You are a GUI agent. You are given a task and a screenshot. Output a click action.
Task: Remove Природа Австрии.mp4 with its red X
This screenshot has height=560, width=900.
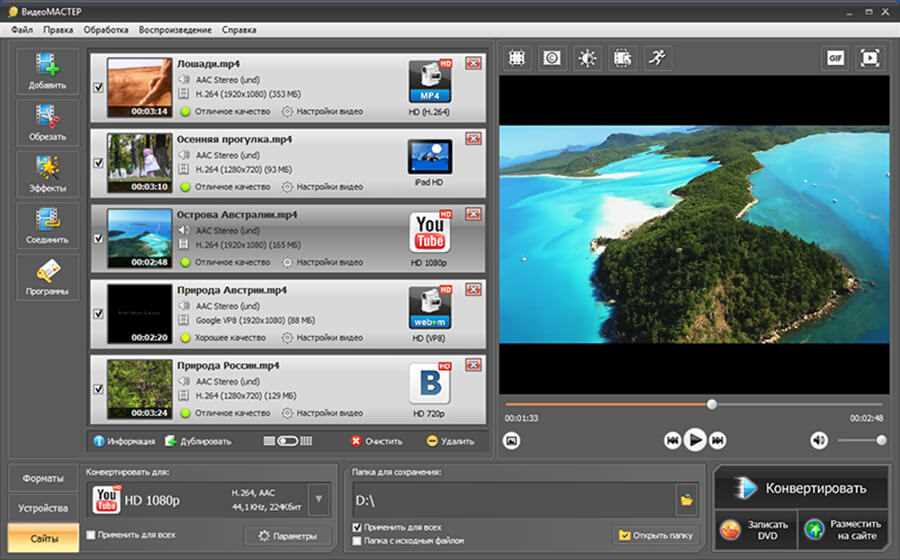pyautogui.click(x=474, y=289)
